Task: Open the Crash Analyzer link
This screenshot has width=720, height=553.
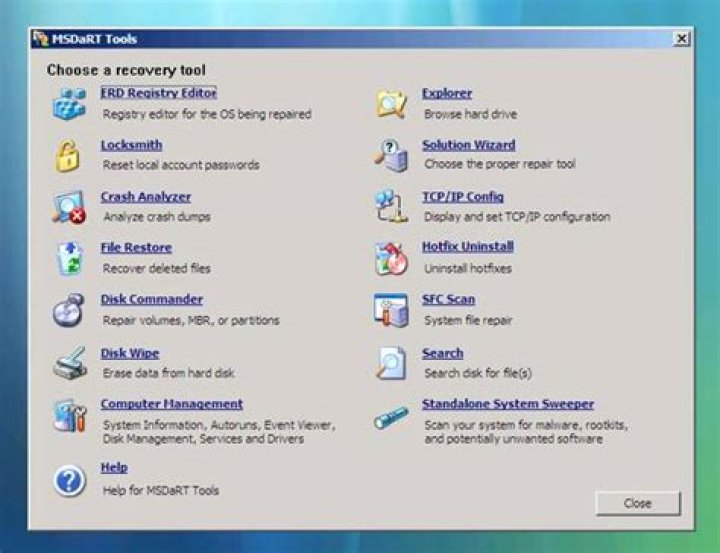Action: coord(146,197)
